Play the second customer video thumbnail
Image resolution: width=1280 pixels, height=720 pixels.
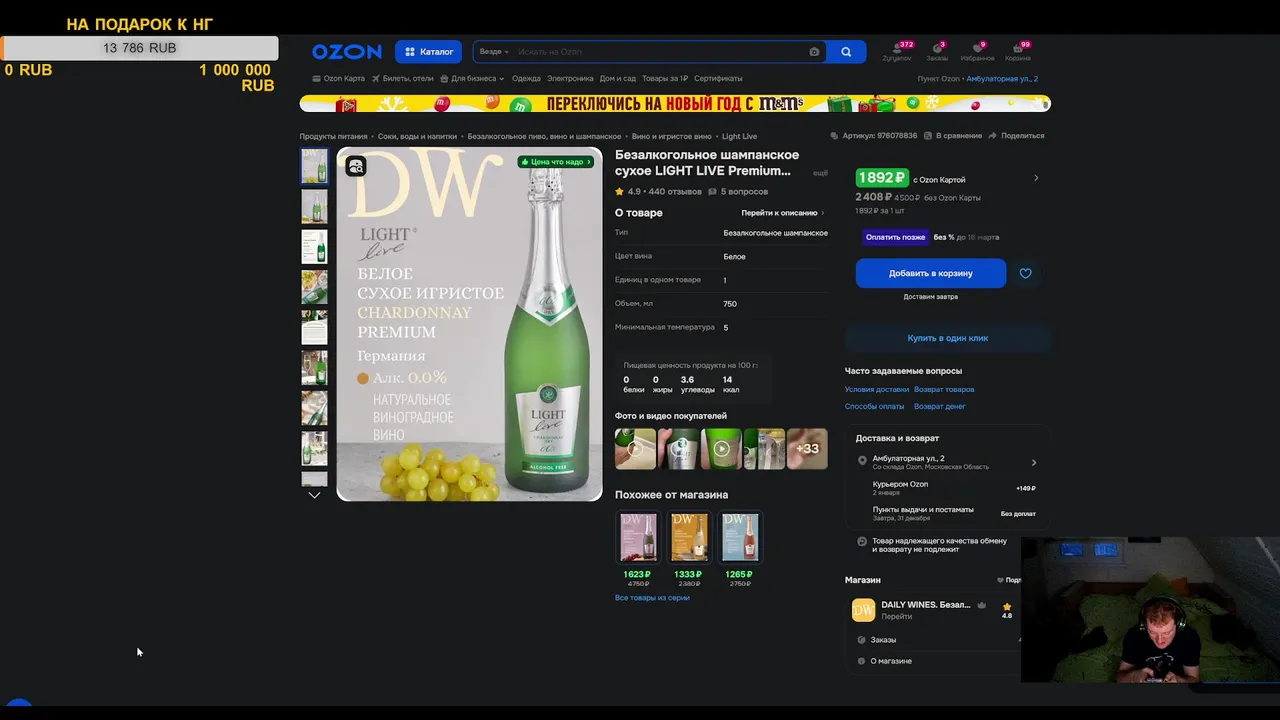coord(679,449)
